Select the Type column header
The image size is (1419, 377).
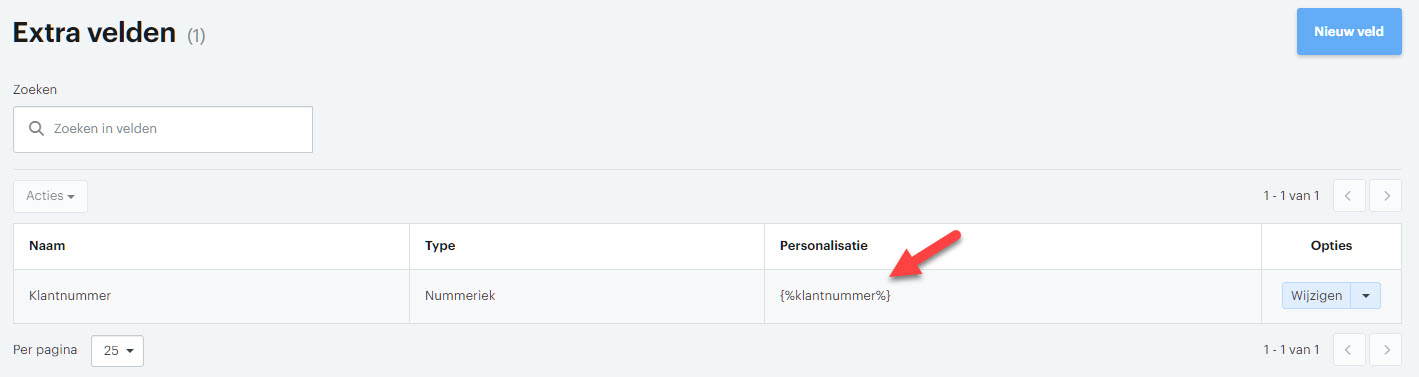pyautogui.click(x=440, y=245)
